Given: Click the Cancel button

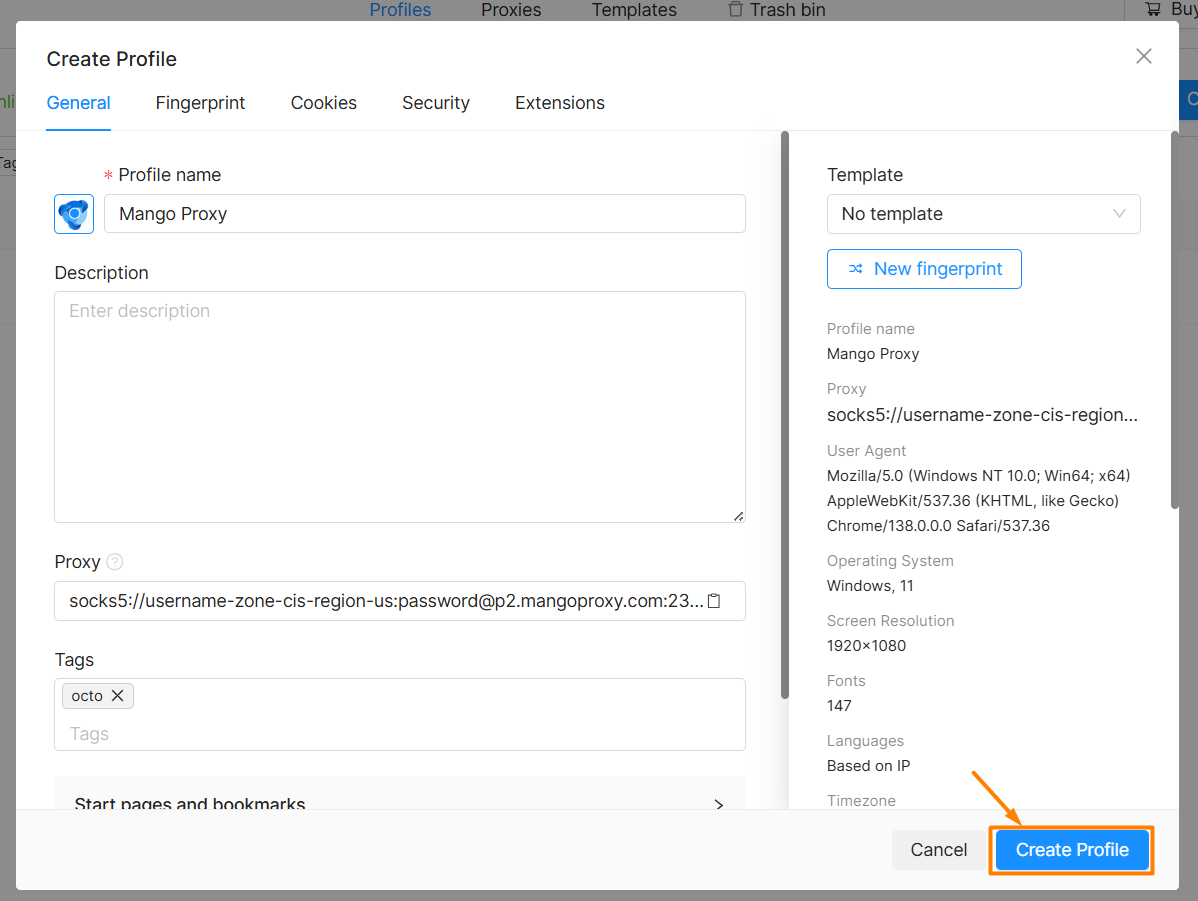Looking at the screenshot, I should [938, 850].
